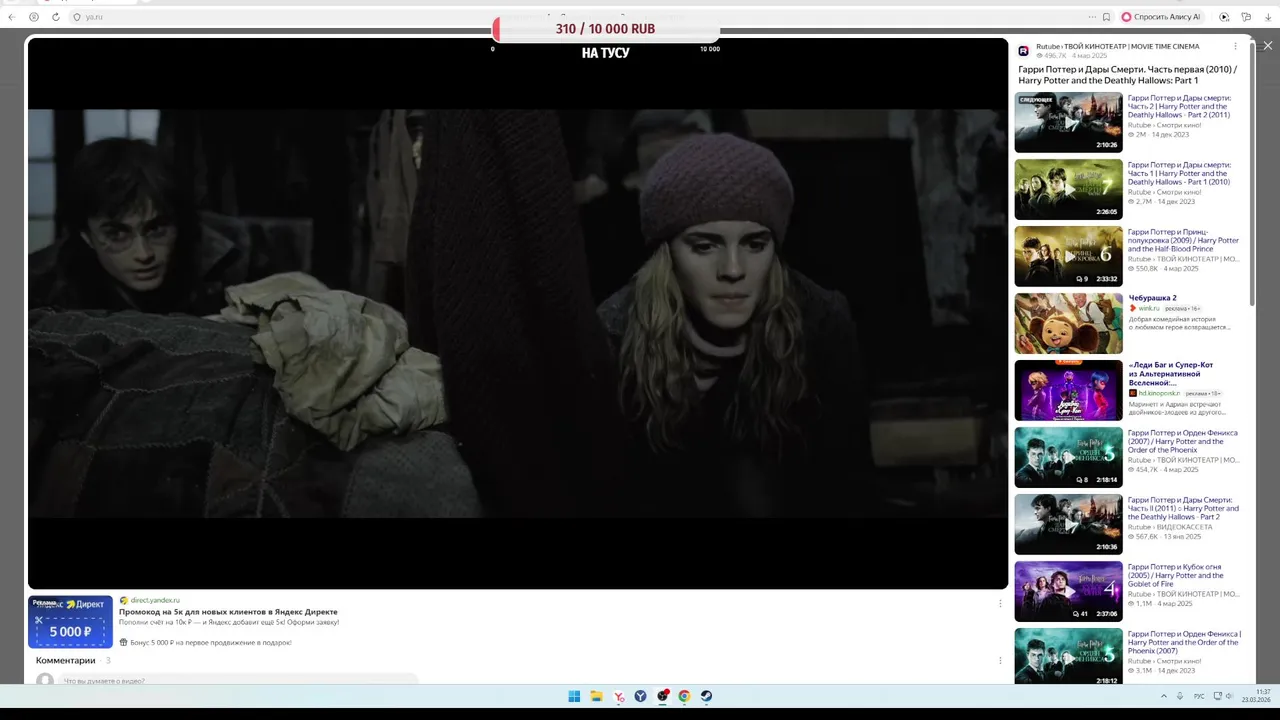The height and width of the screenshot is (720, 1280).
Task: Open Гарри Поттер и Кубок огня title link
Action: point(1176,575)
